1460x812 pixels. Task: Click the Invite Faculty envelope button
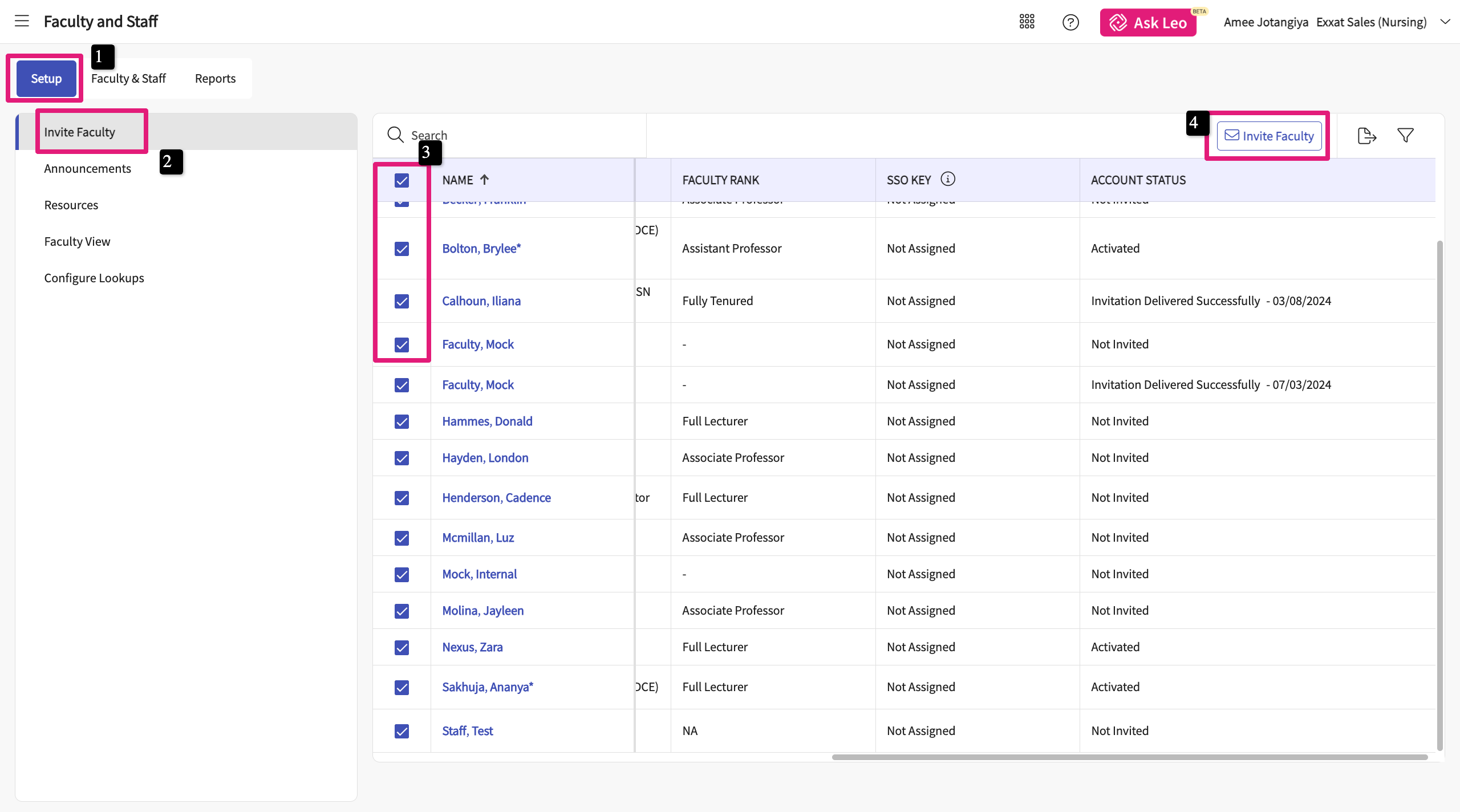1269,136
